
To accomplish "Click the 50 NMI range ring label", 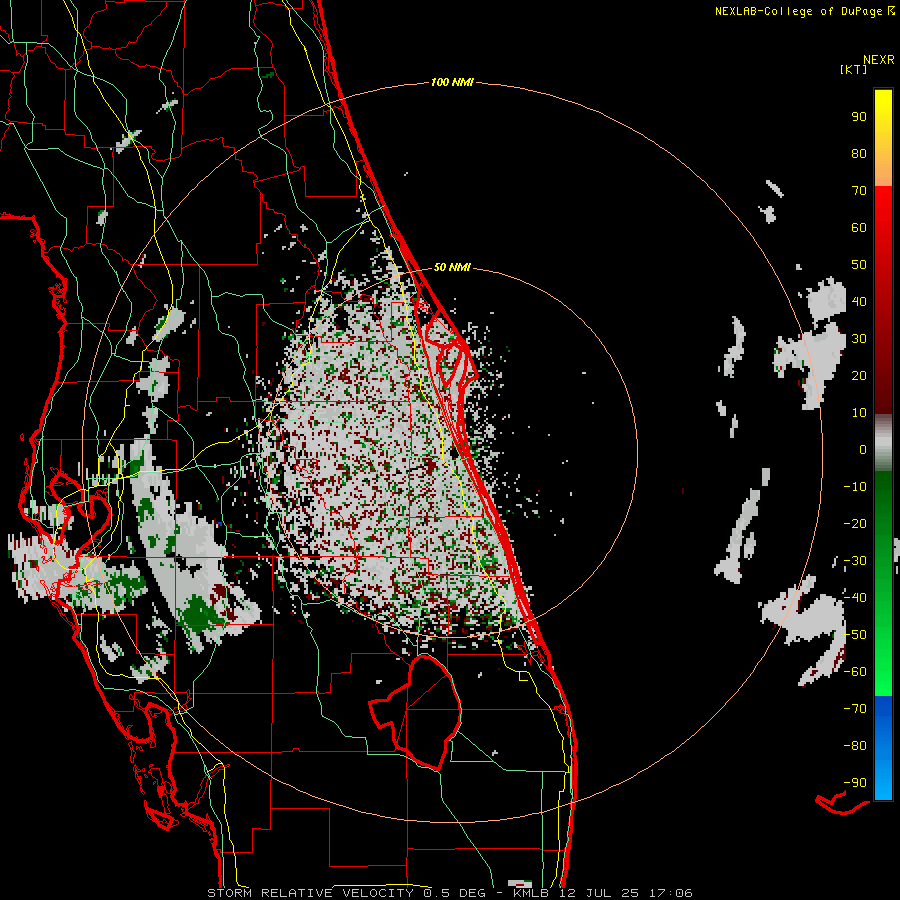I will 452,267.
